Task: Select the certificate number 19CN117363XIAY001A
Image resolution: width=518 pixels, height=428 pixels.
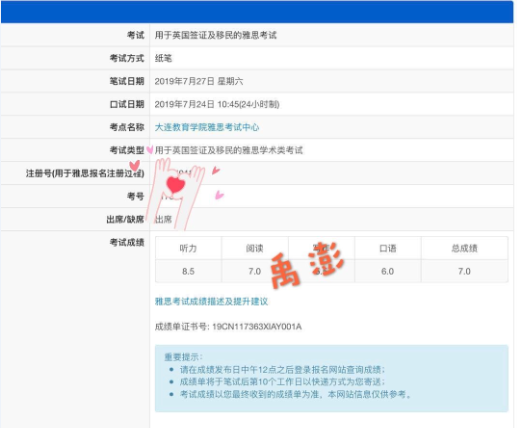Action: [257, 326]
